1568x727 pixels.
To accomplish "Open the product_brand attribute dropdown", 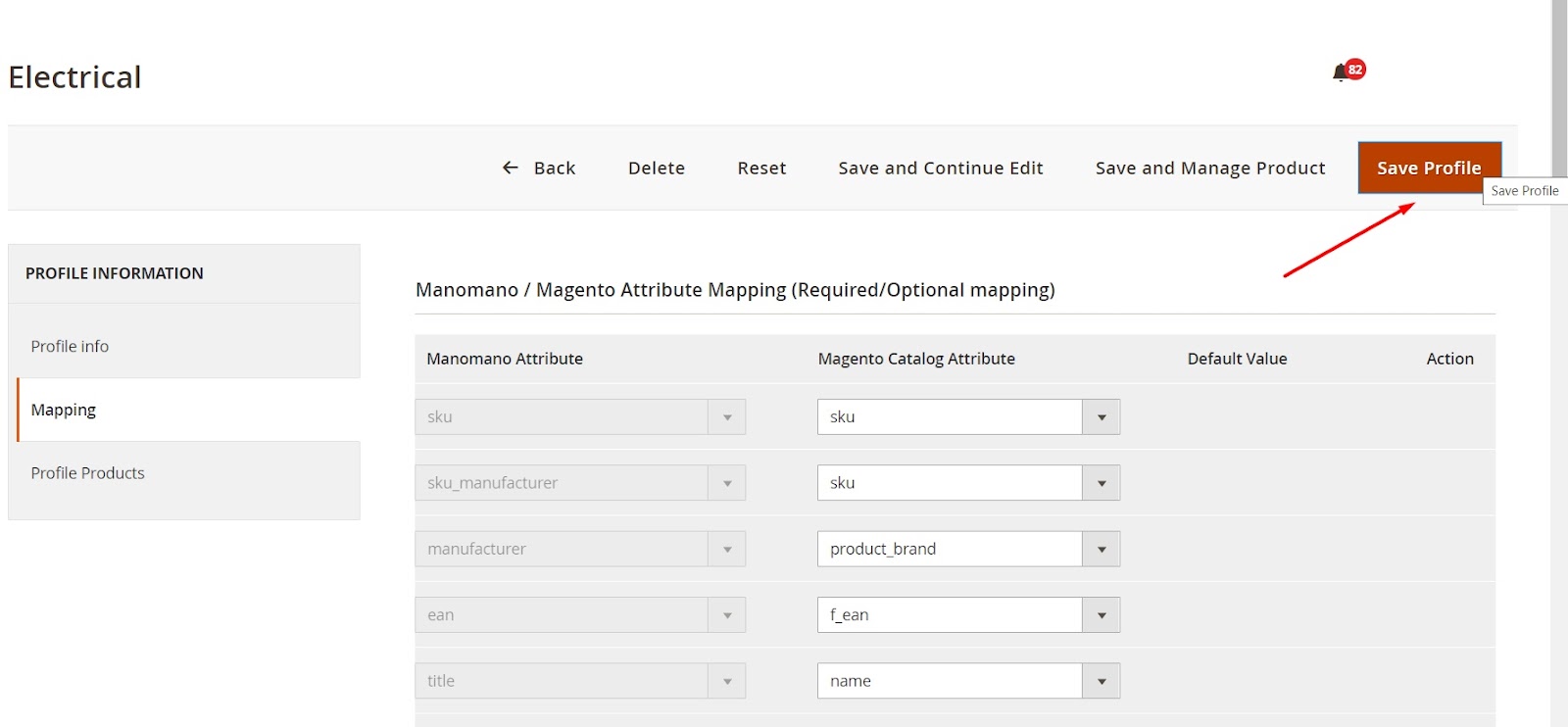I will coord(1101,549).
